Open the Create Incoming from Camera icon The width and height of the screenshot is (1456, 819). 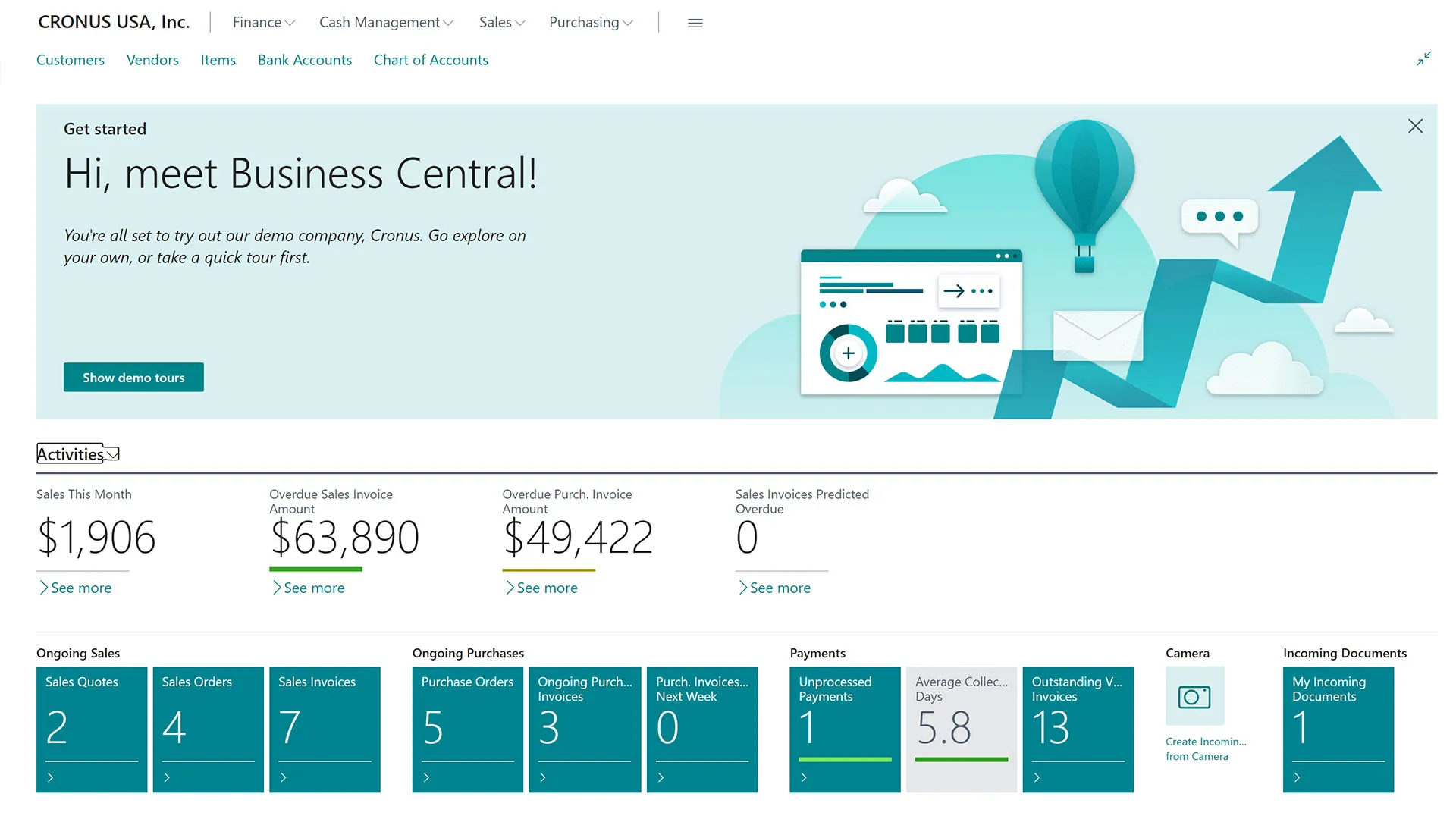click(1194, 697)
